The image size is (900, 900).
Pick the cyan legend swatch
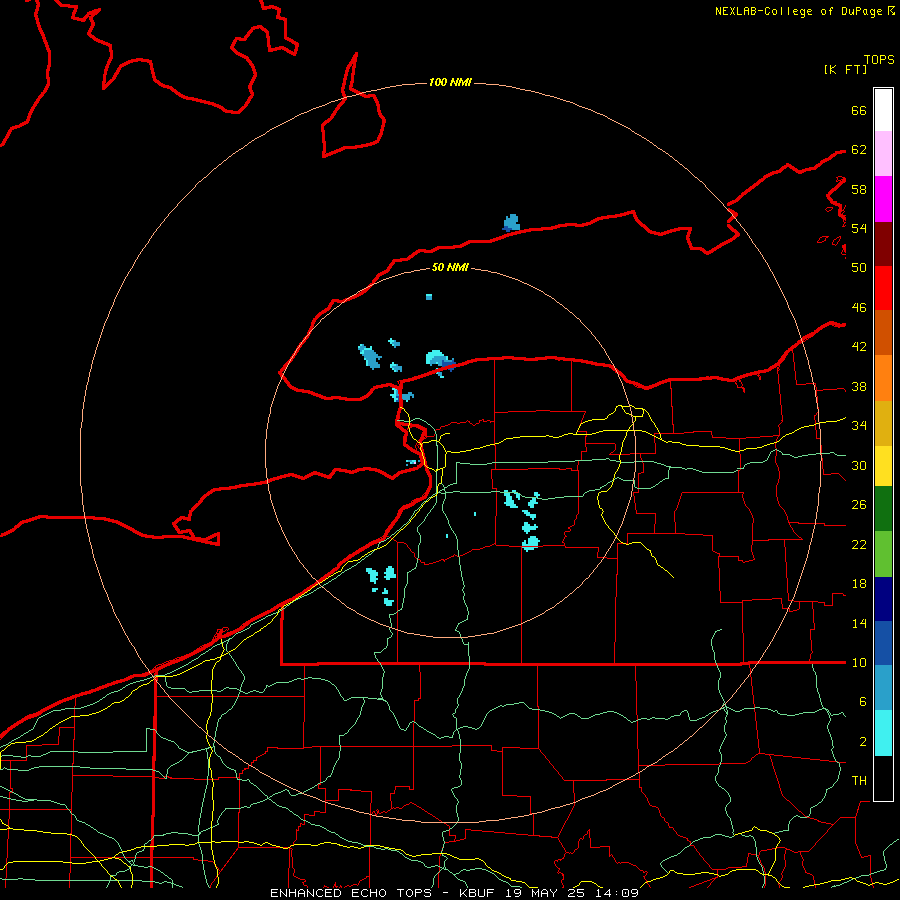tap(883, 733)
